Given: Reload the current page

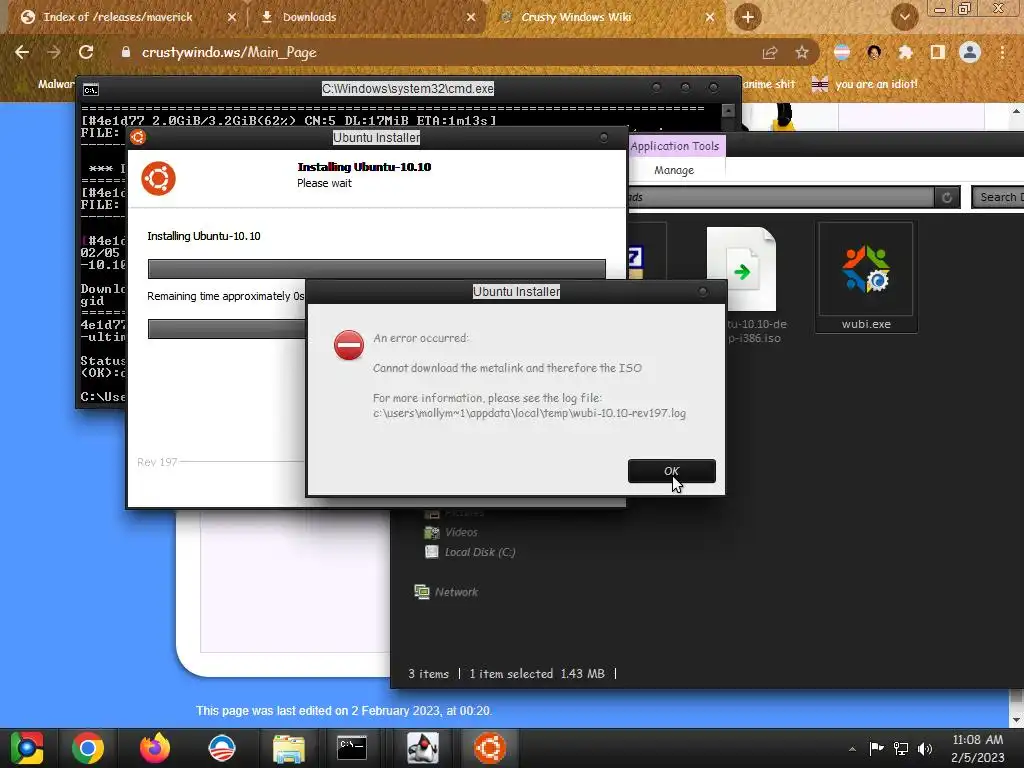Looking at the screenshot, I should click(x=86, y=52).
